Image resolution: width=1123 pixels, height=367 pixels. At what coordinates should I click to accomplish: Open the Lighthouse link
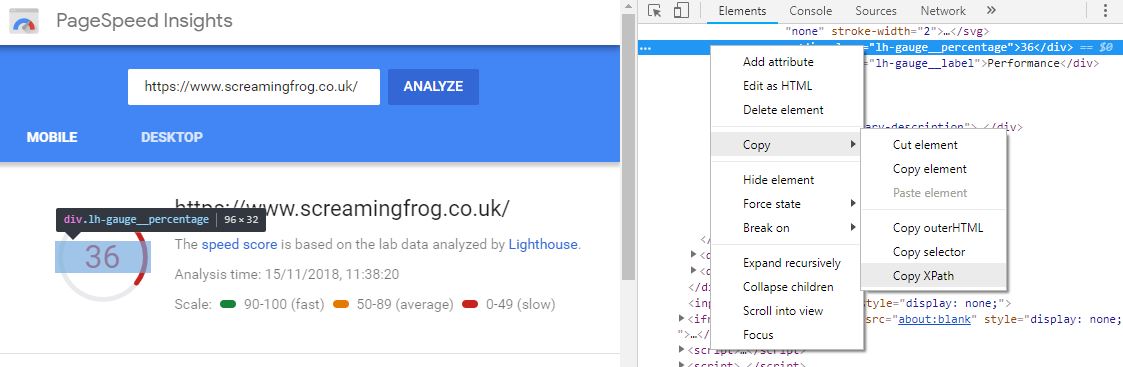543,244
